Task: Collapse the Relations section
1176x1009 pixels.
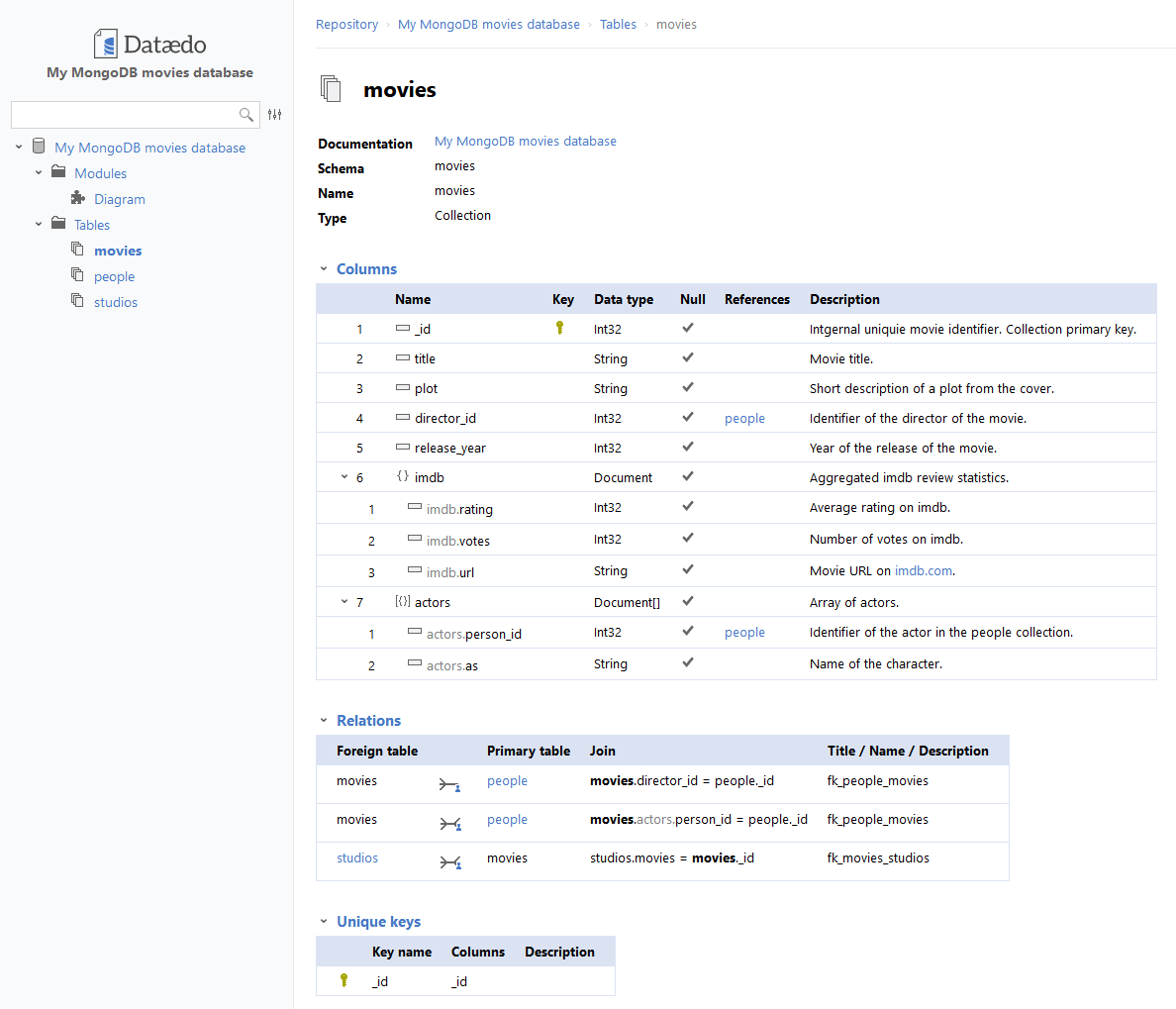Action: 324,721
